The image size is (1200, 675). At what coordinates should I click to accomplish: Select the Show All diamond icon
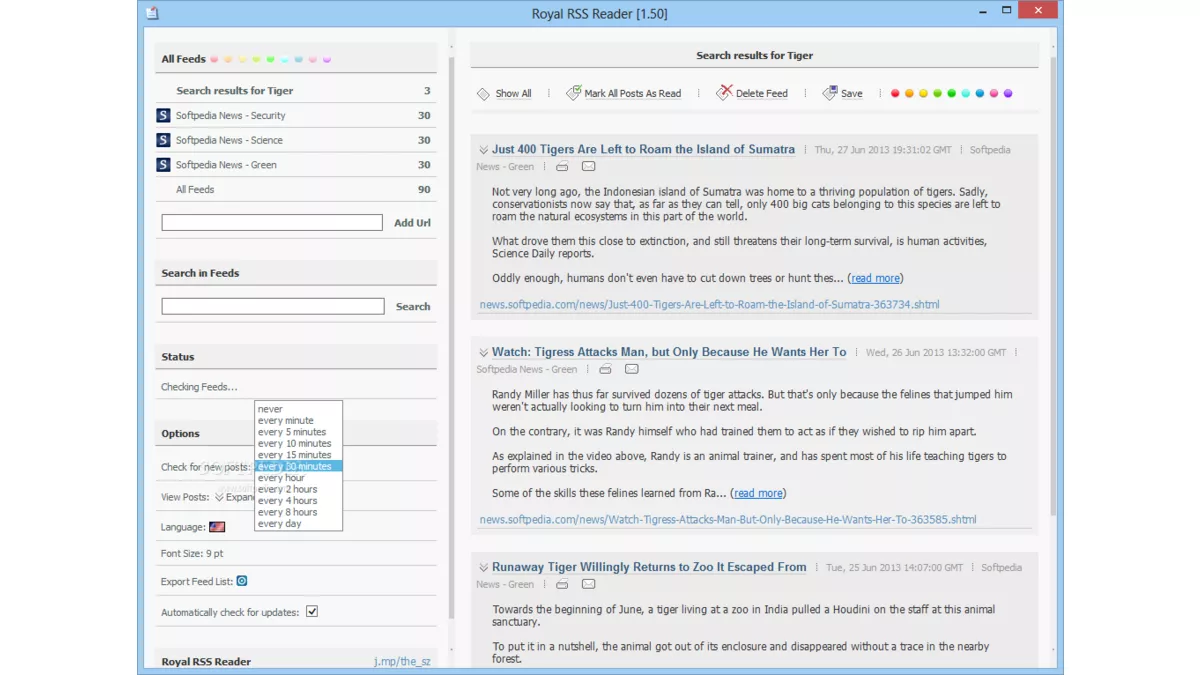tap(482, 93)
